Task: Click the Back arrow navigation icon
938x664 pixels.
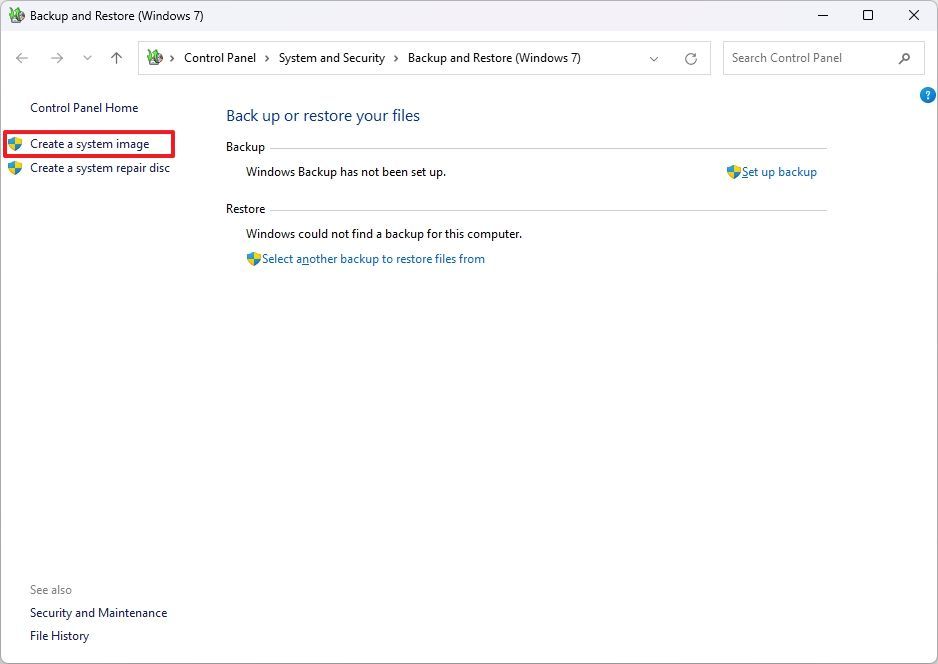Action: pyautogui.click(x=22, y=58)
